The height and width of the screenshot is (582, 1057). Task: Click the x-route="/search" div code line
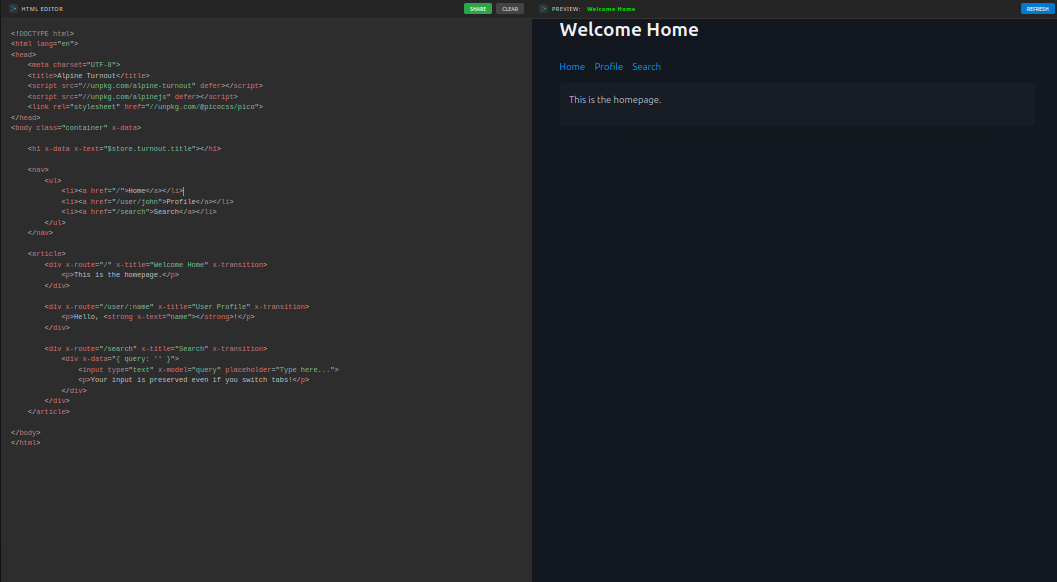pyautogui.click(x=155, y=348)
